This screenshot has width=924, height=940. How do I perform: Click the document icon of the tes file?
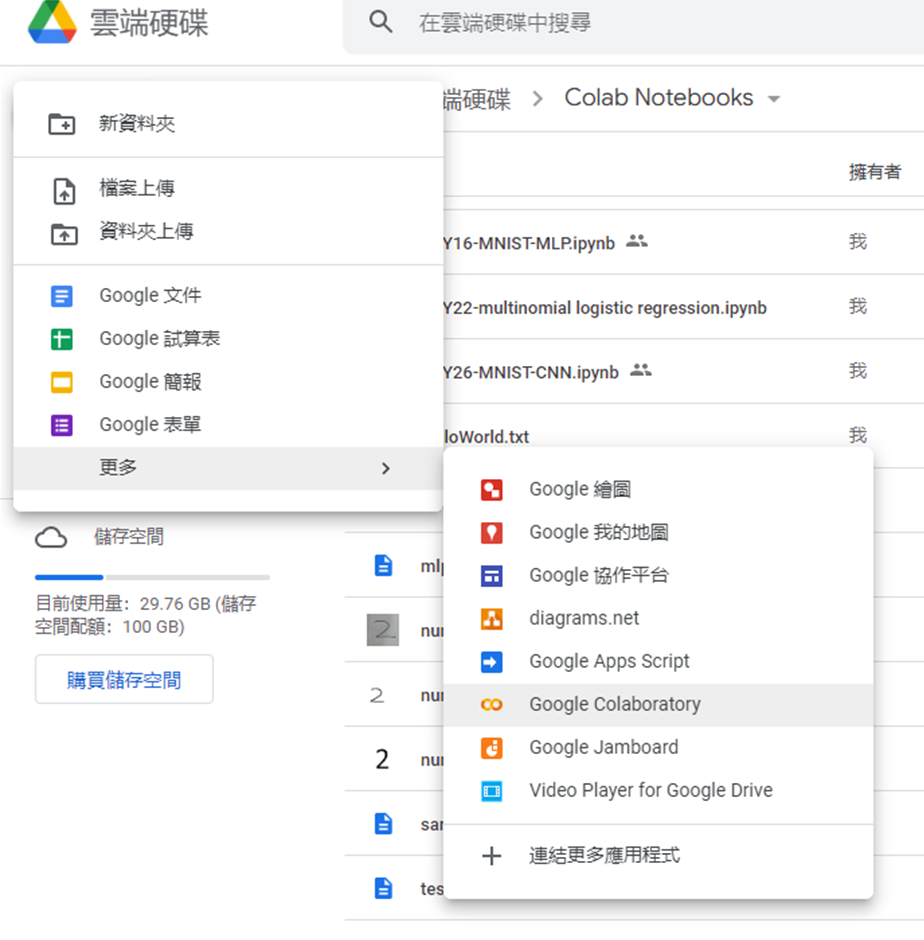383,888
